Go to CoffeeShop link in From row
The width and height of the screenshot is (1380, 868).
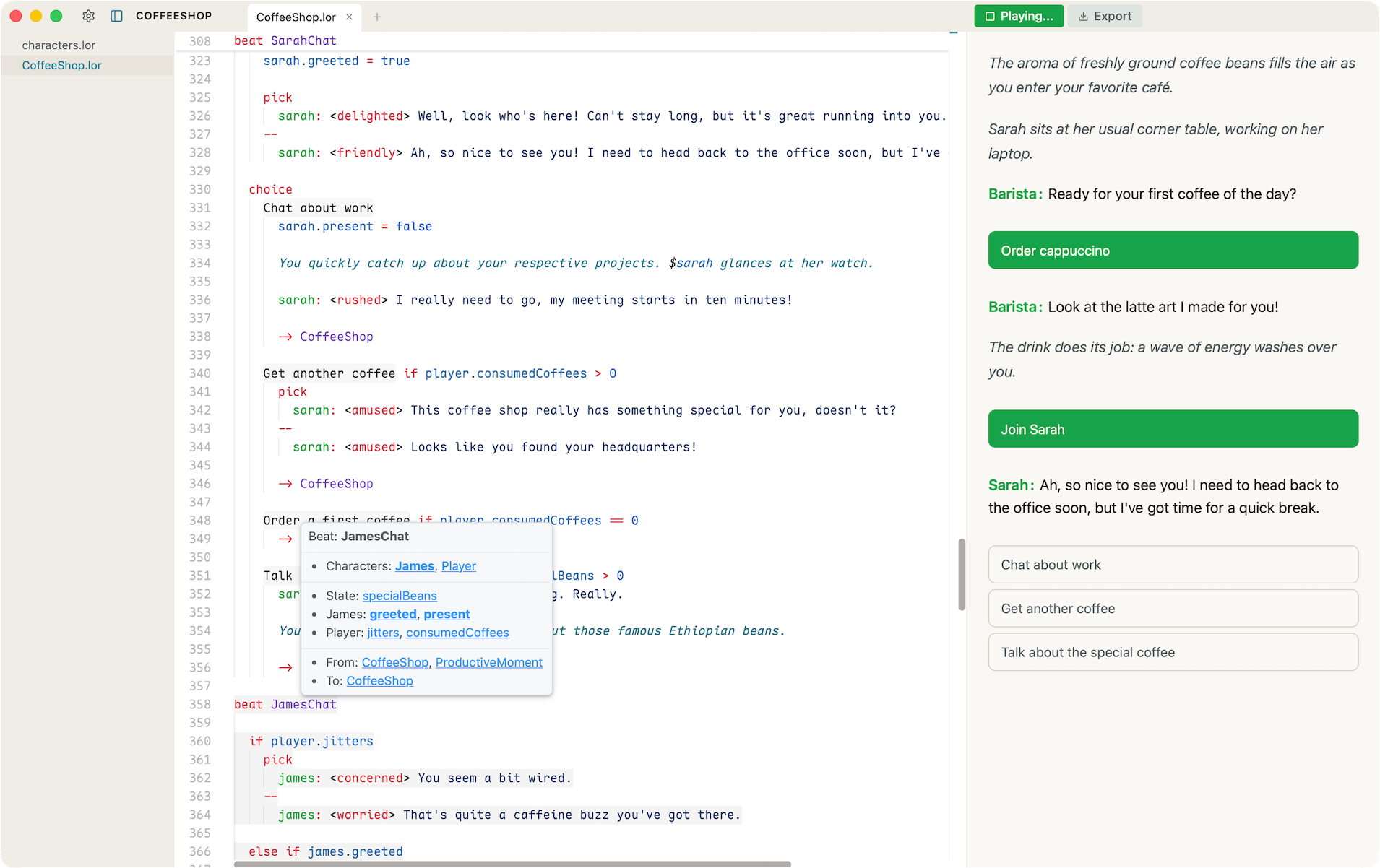coord(395,662)
